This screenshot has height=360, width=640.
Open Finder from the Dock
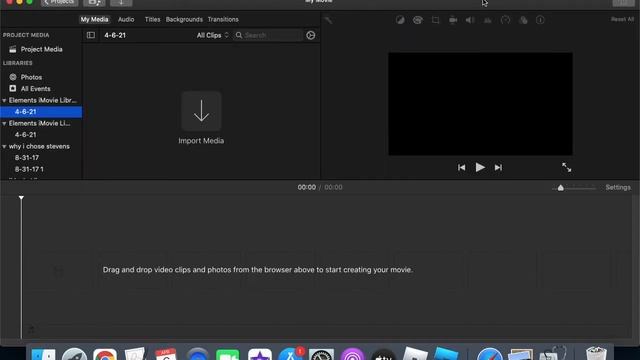44,354
